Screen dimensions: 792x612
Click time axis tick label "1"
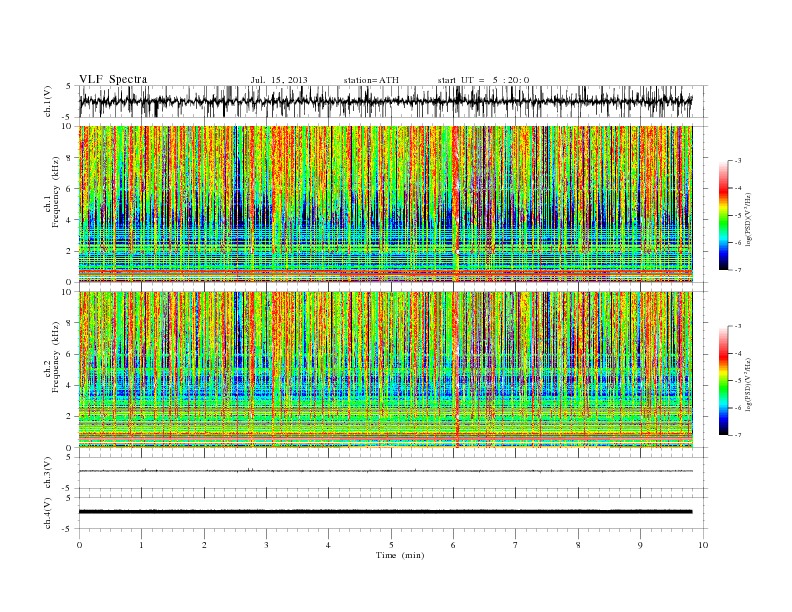click(141, 545)
